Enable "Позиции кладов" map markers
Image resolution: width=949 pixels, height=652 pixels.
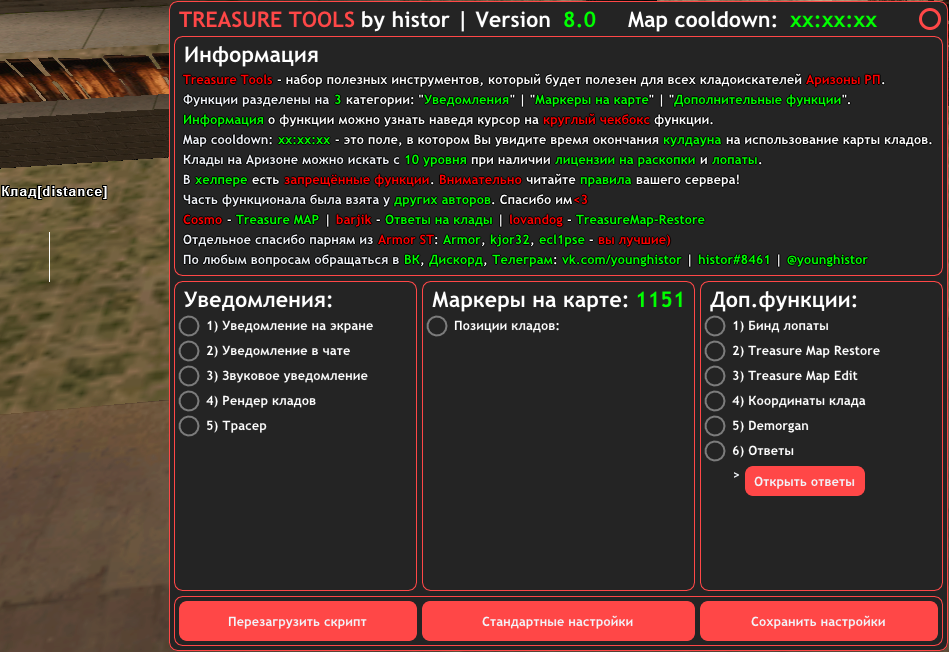tap(437, 326)
